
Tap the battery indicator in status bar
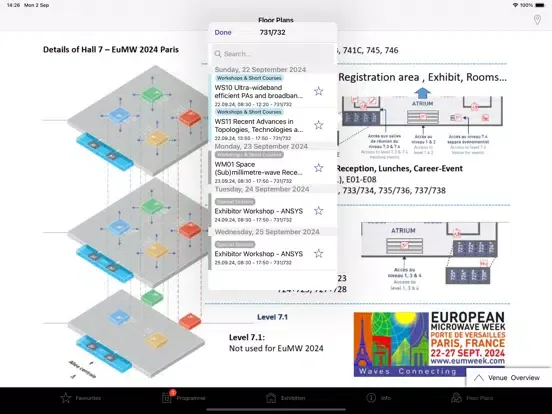[540, 5]
